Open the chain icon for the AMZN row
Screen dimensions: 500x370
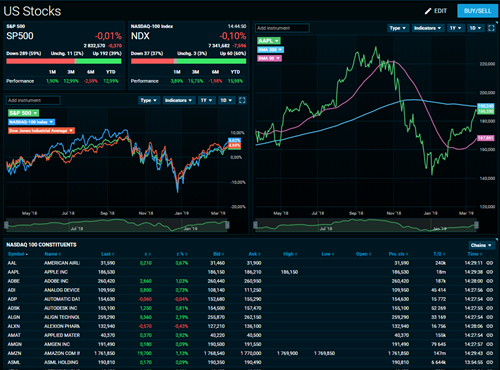click(x=489, y=353)
